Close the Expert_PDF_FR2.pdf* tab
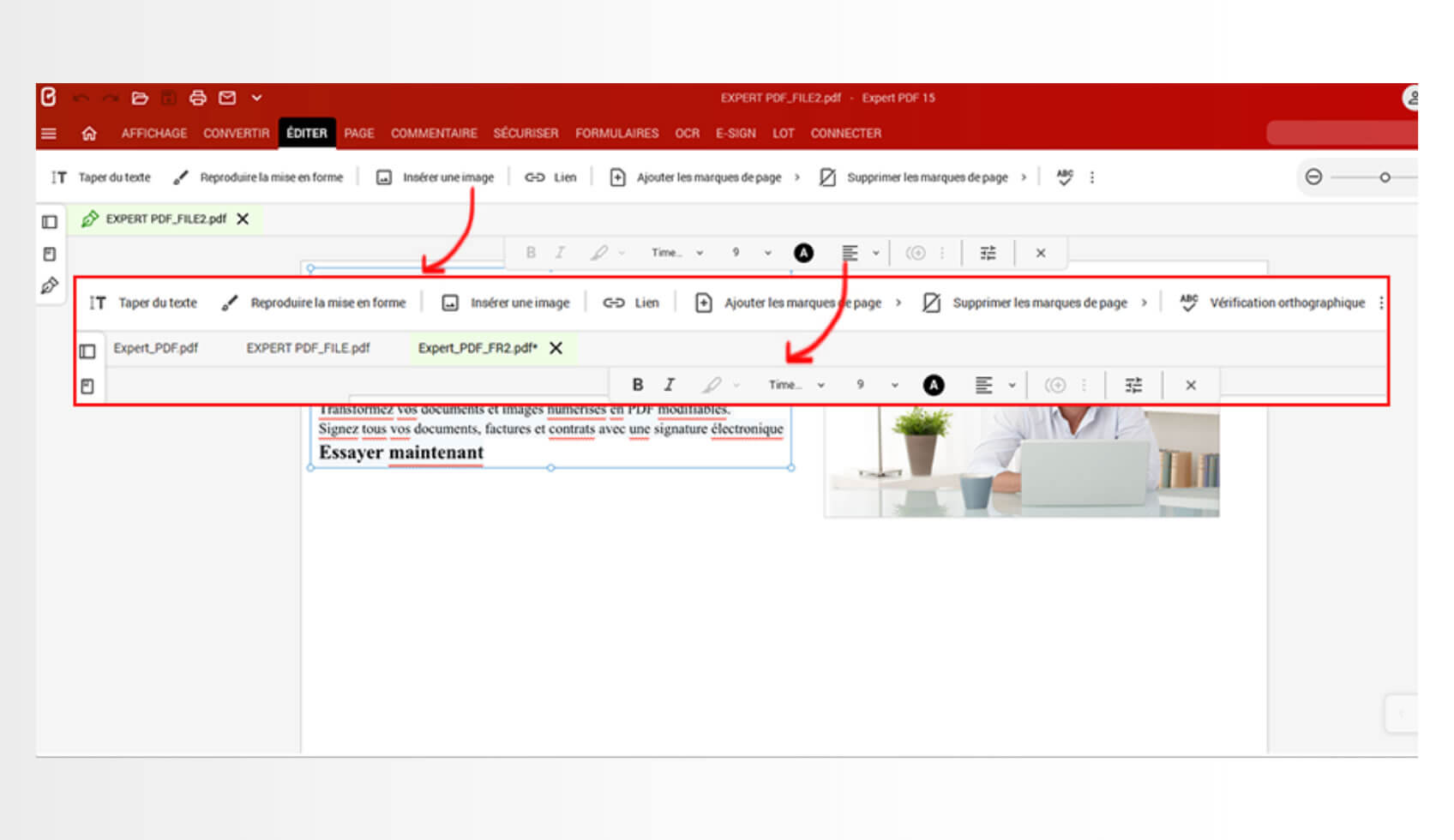1454x840 pixels. coord(556,348)
